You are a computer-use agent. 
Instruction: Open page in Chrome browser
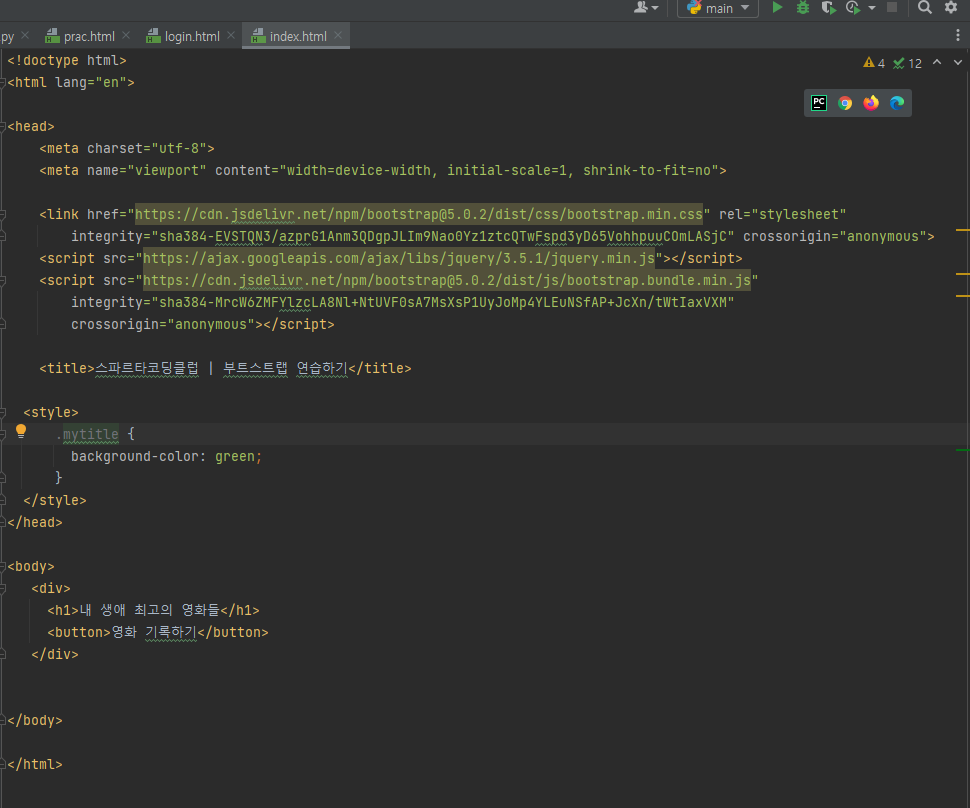click(x=845, y=103)
